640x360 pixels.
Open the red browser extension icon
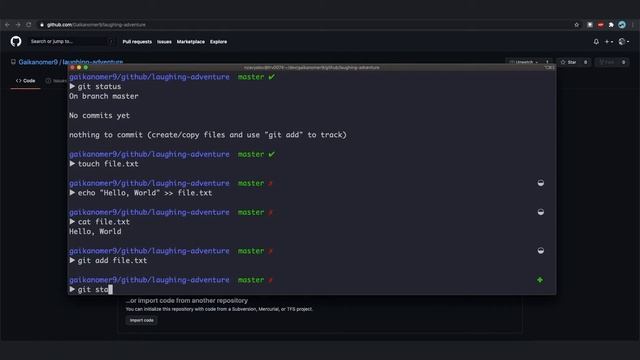point(600,25)
